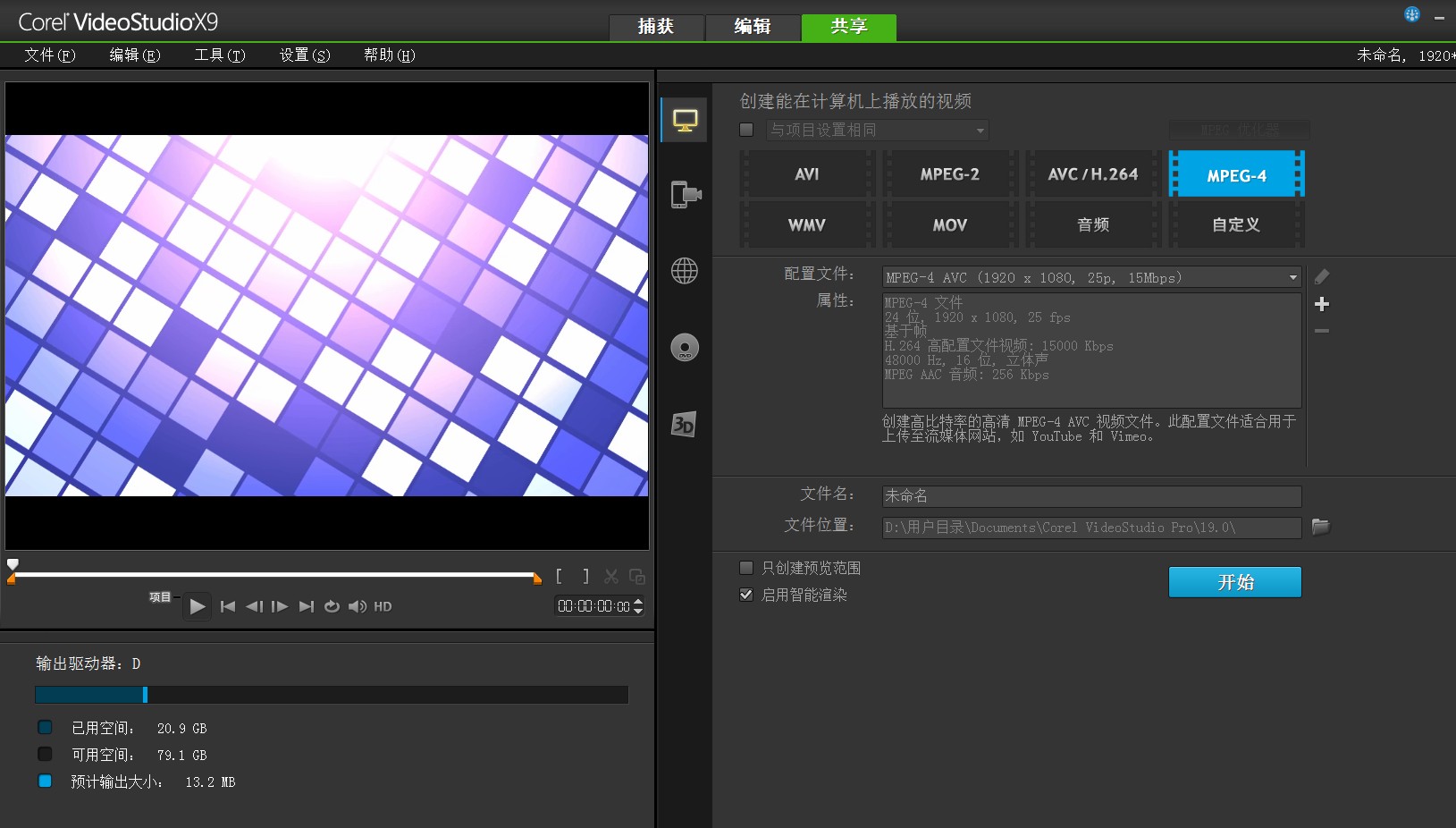Click the file location path field
Image resolution: width=1456 pixels, height=828 pixels.
click(1091, 528)
